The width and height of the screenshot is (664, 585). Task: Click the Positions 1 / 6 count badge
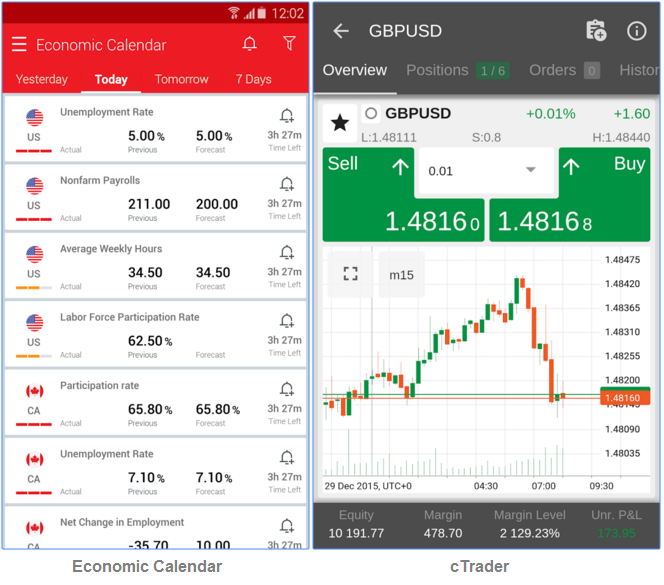[492, 70]
